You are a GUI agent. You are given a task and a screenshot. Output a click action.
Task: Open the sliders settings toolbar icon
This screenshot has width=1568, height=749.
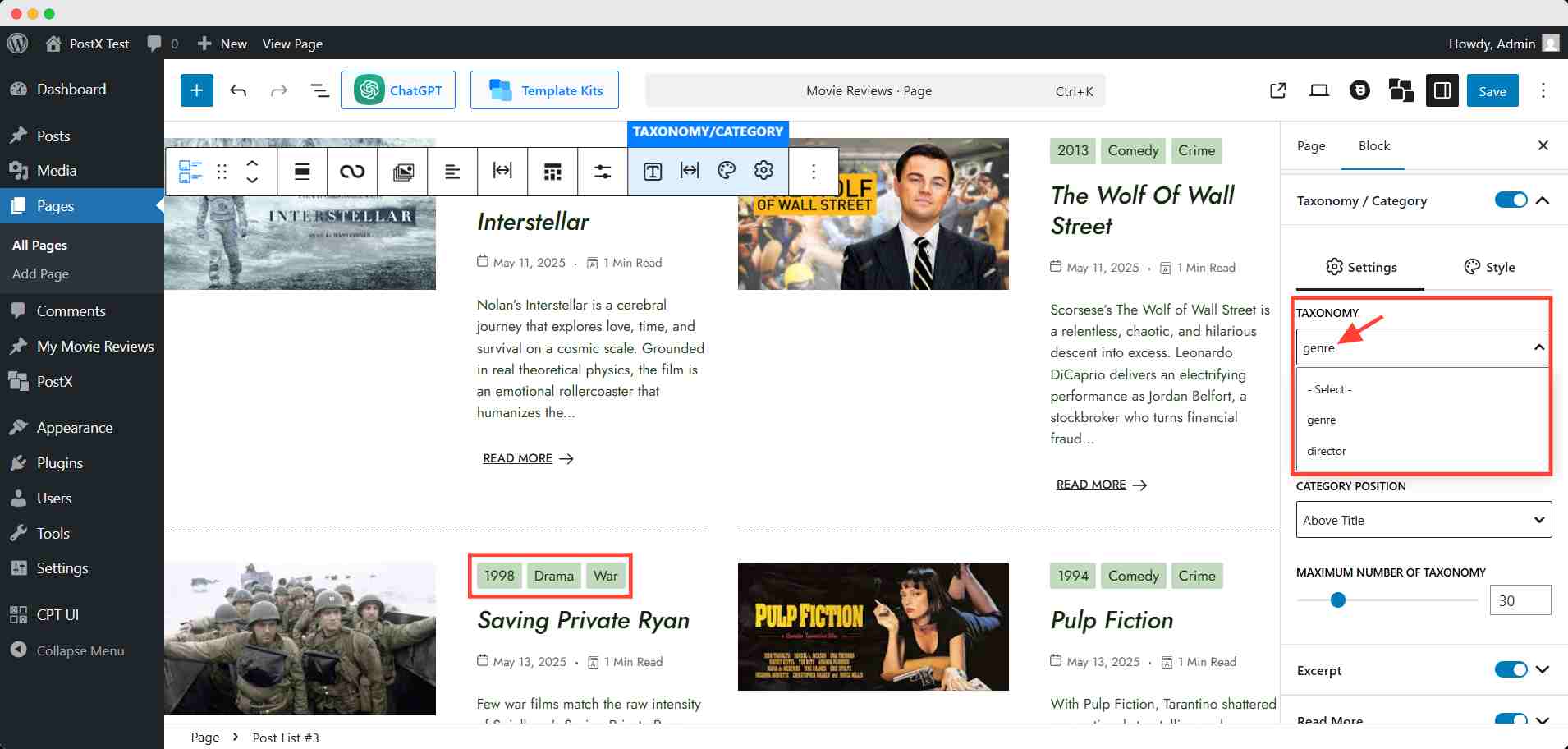click(603, 171)
